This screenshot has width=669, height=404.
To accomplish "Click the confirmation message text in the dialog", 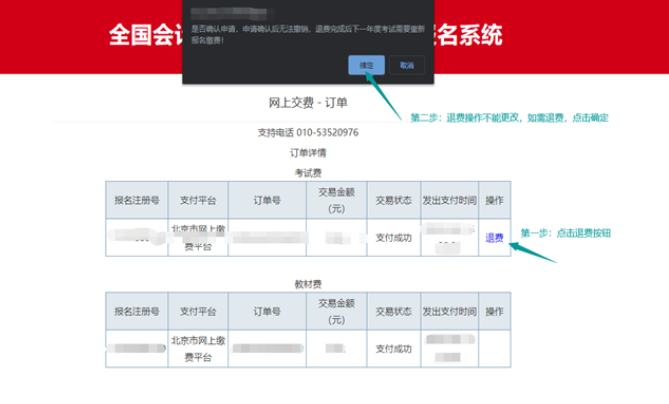I will pyautogui.click(x=305, y=37).
